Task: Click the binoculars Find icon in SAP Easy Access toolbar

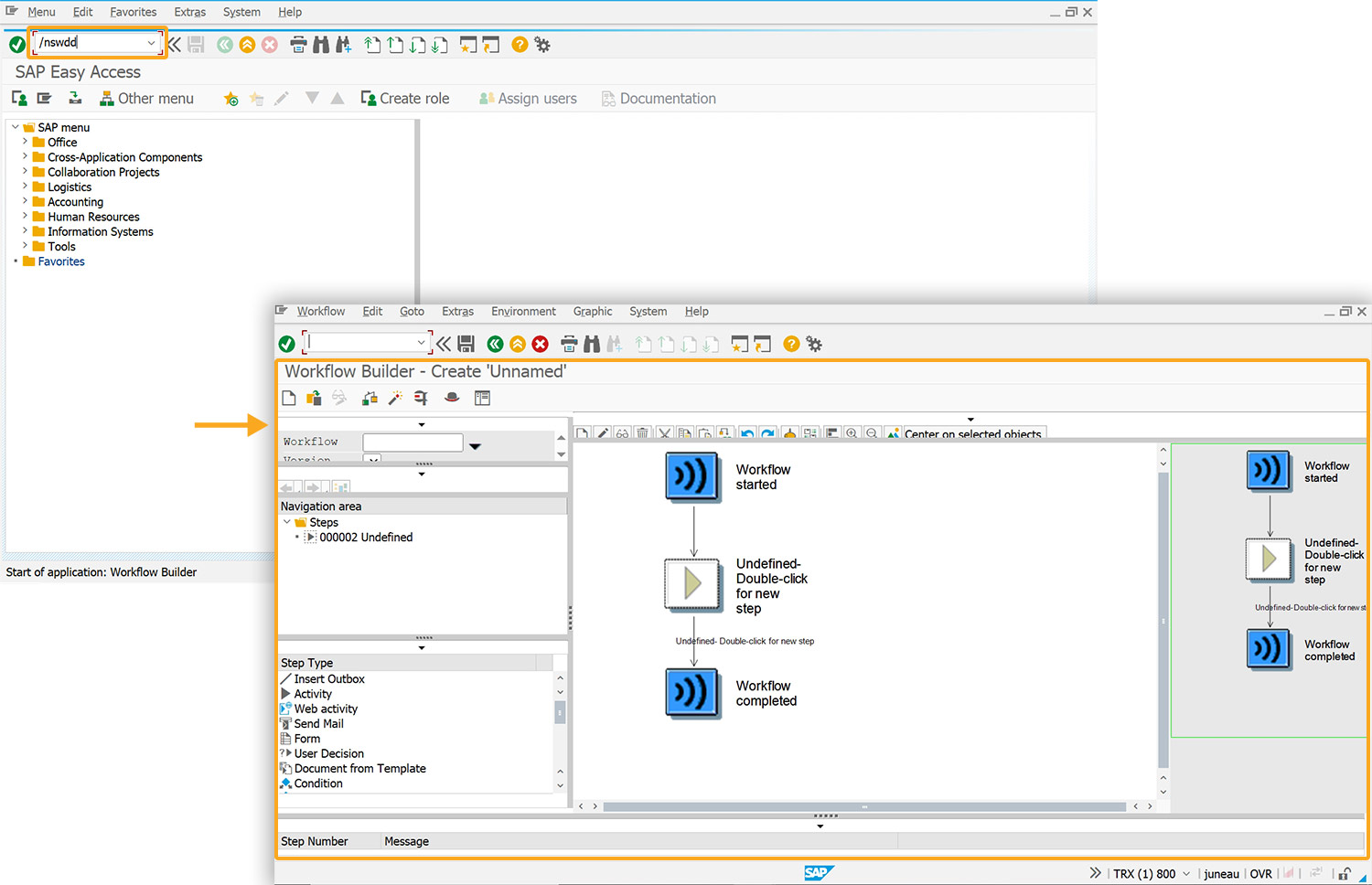Action: [321, 45]
